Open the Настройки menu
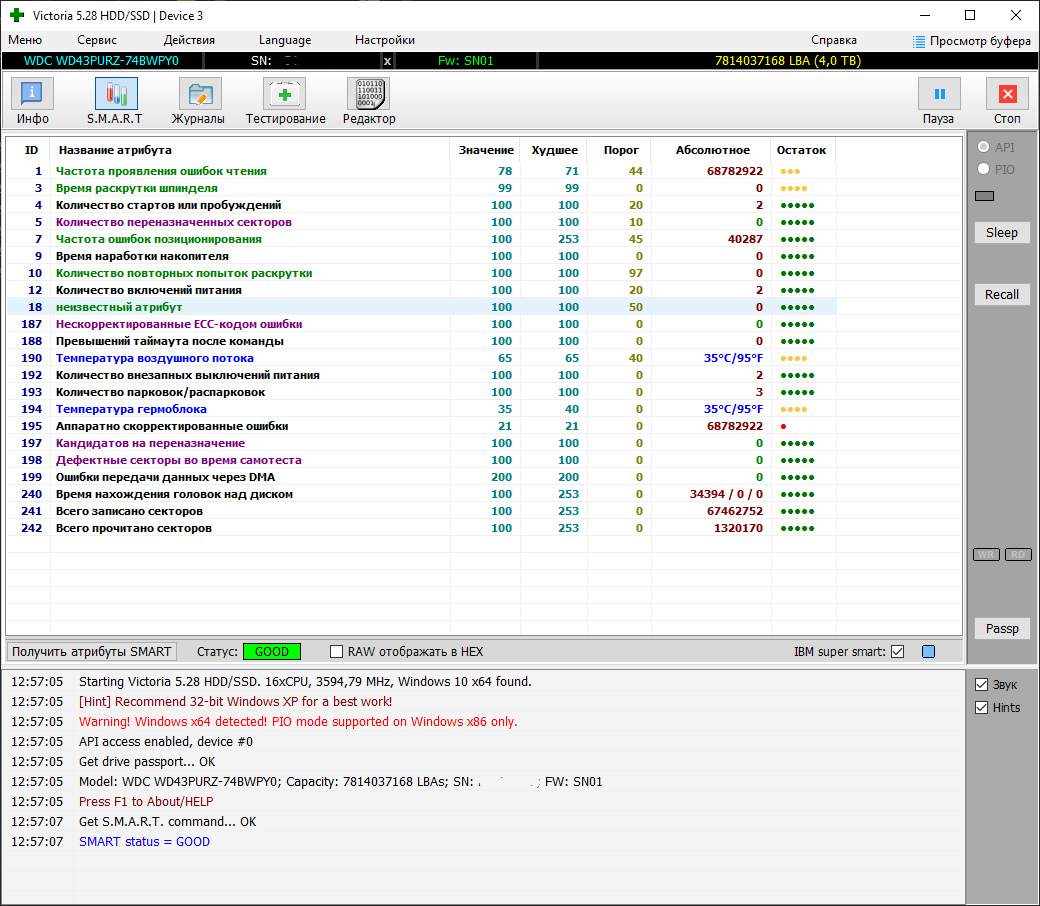Screen dimensions: 1040x906 point(385,40)
